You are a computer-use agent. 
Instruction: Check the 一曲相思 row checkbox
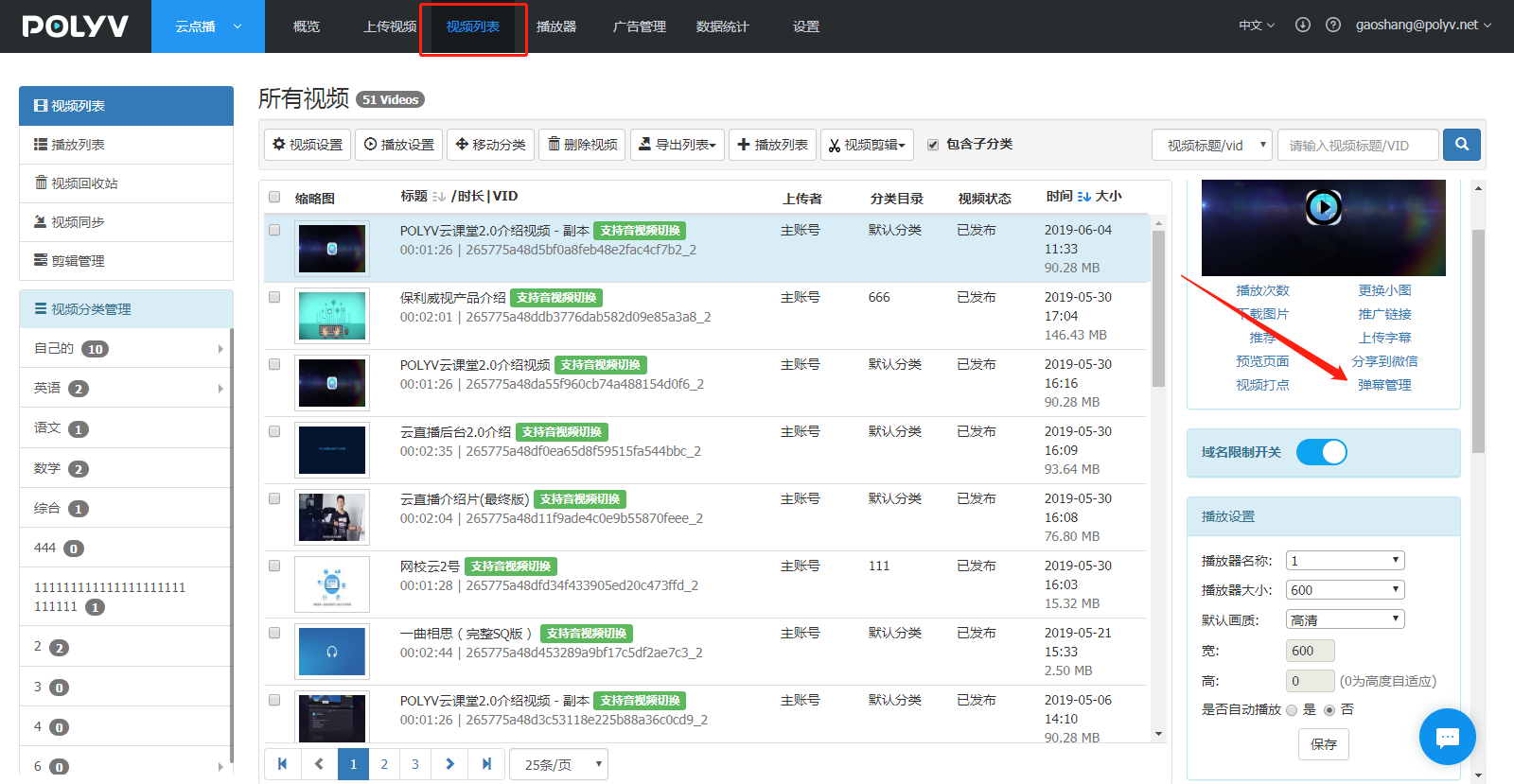[x=274, y=633]
